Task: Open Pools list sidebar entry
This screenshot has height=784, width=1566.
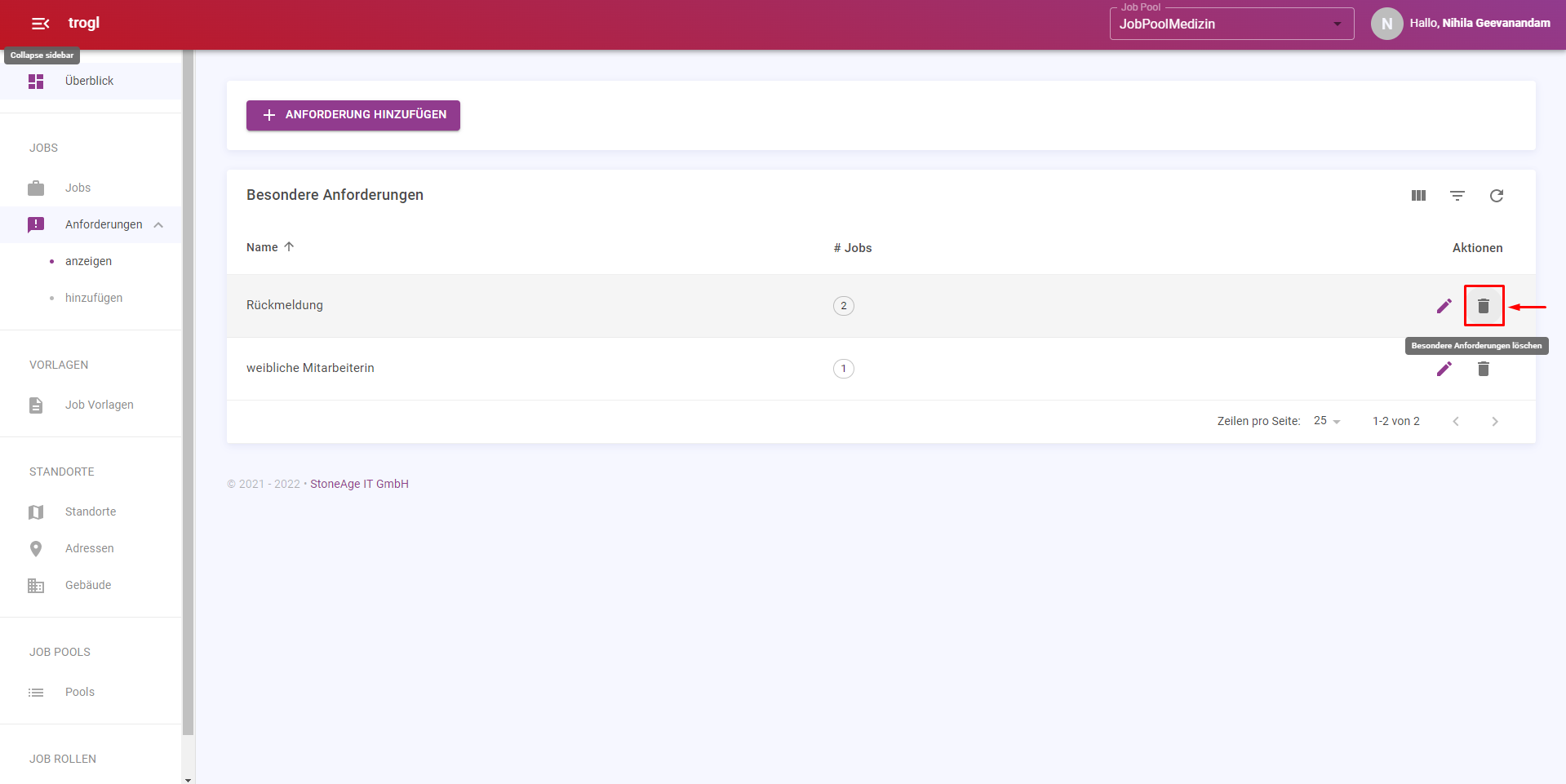Action: (91, 692)
